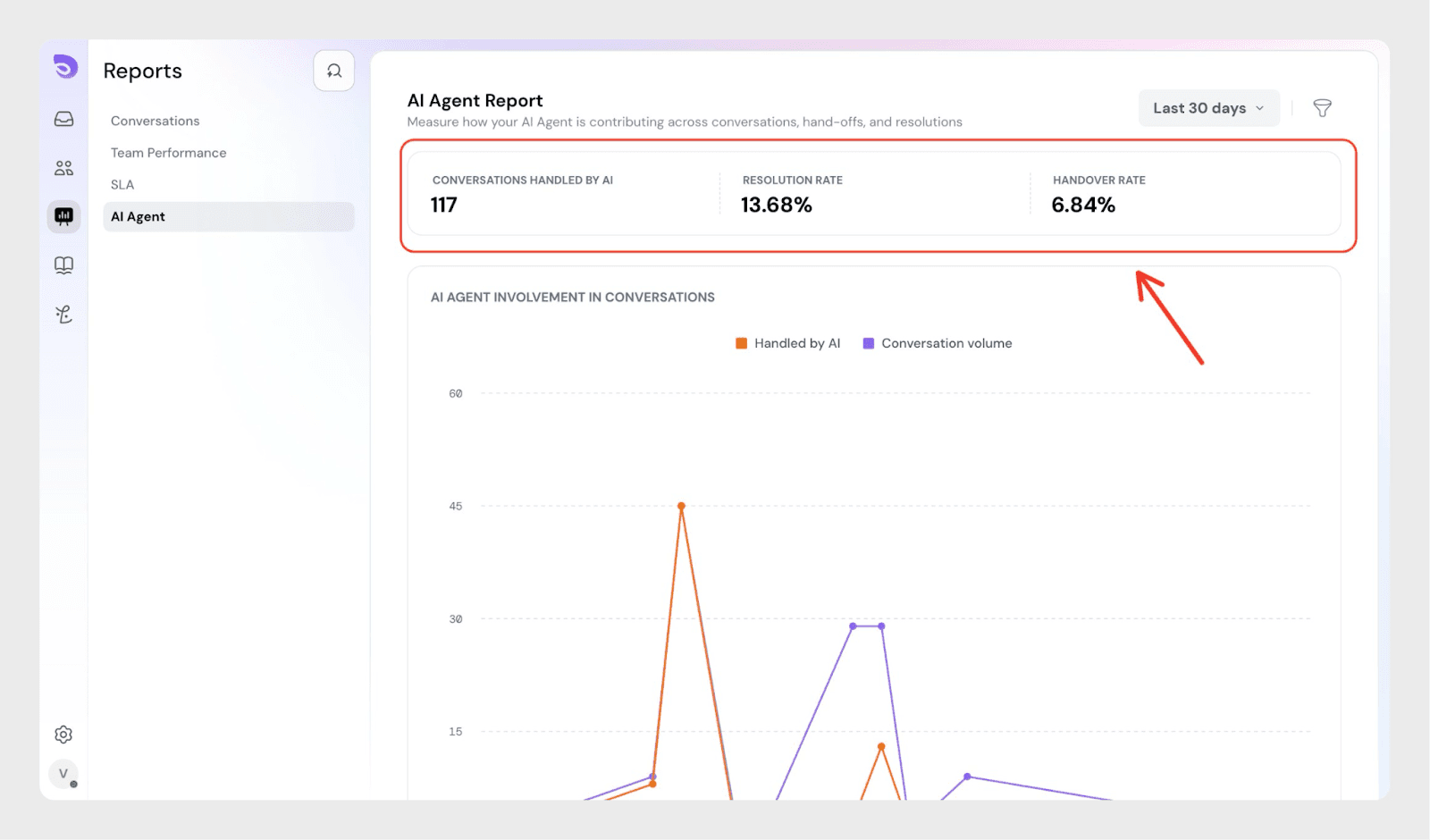Select the AI Agent report item
1430x840 pixels.
pyautogui.click(x=139, y=217)
